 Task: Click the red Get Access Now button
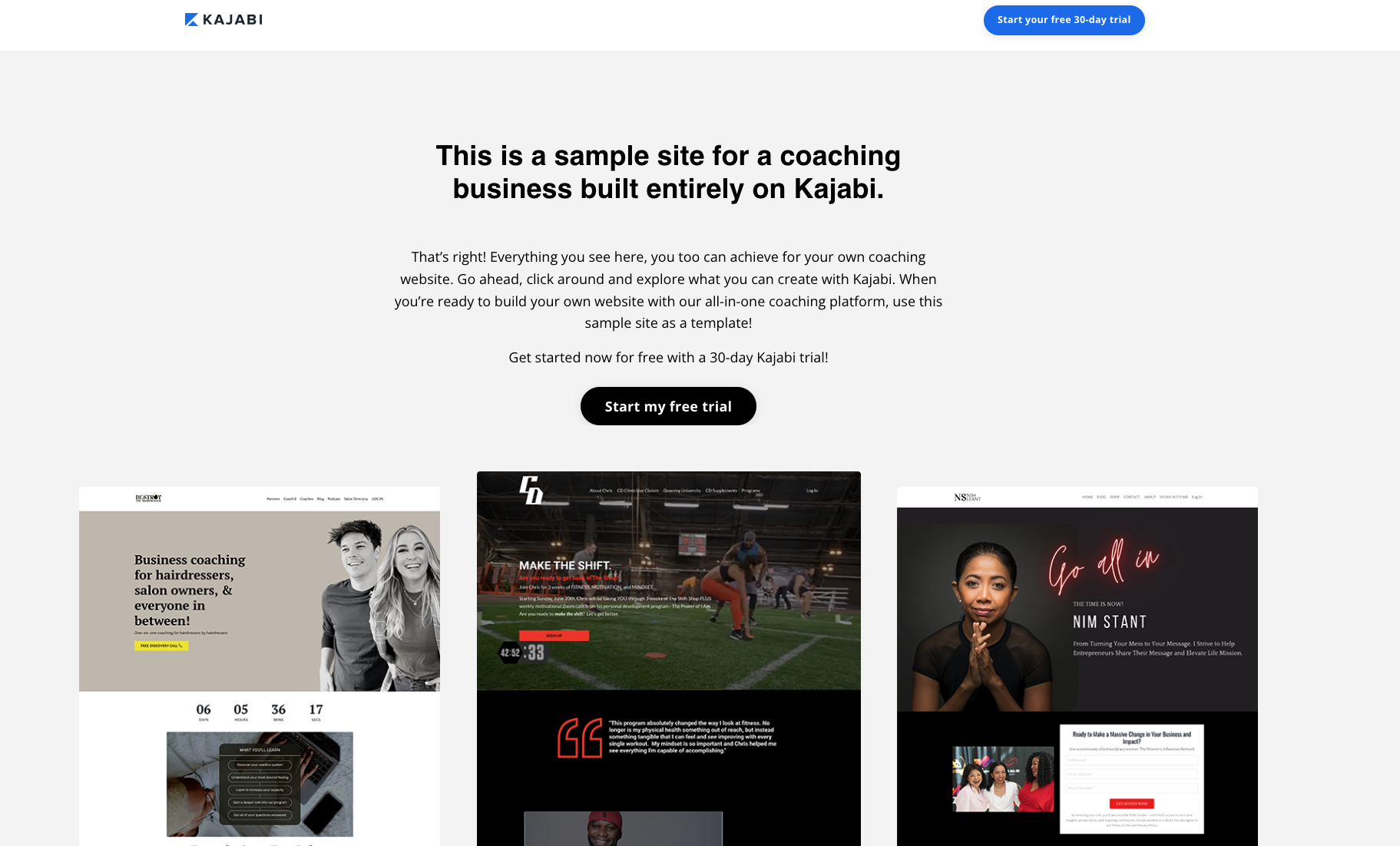click(1131, 803)
